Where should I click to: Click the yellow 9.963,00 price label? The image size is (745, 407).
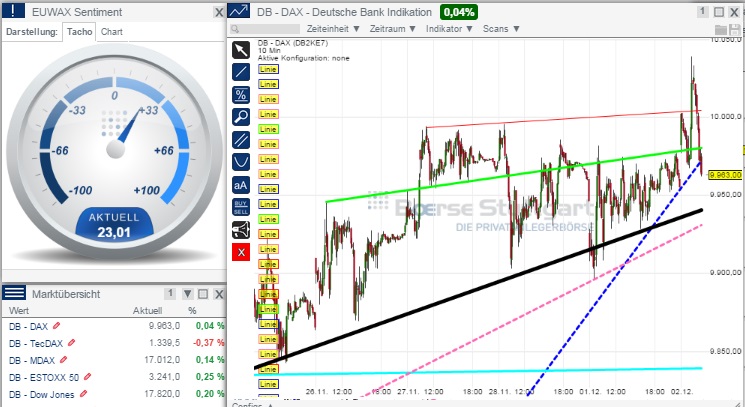tap(725, 175)
